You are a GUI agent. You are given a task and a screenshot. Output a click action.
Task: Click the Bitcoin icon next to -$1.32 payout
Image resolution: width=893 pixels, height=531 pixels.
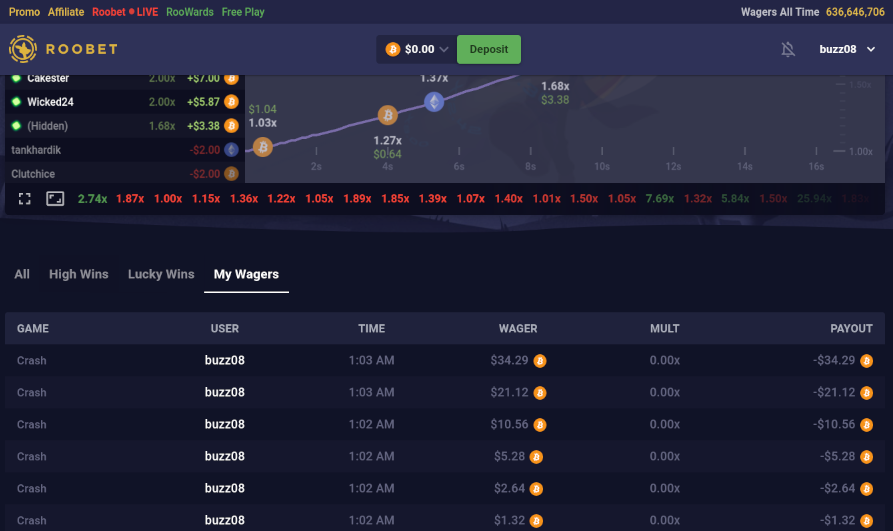[x=866, y=521]
